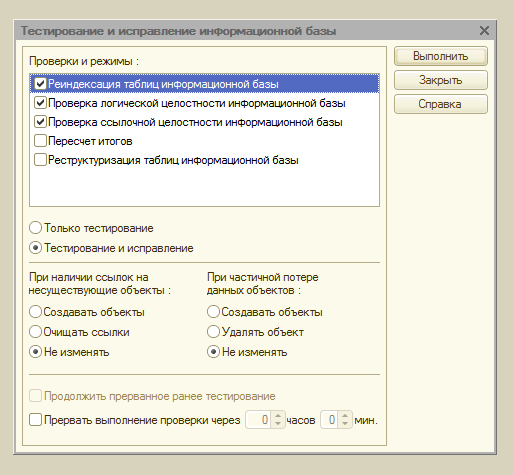Select the Только тестирование radio button
513x475 pixels.
click(x=35, y=228)
